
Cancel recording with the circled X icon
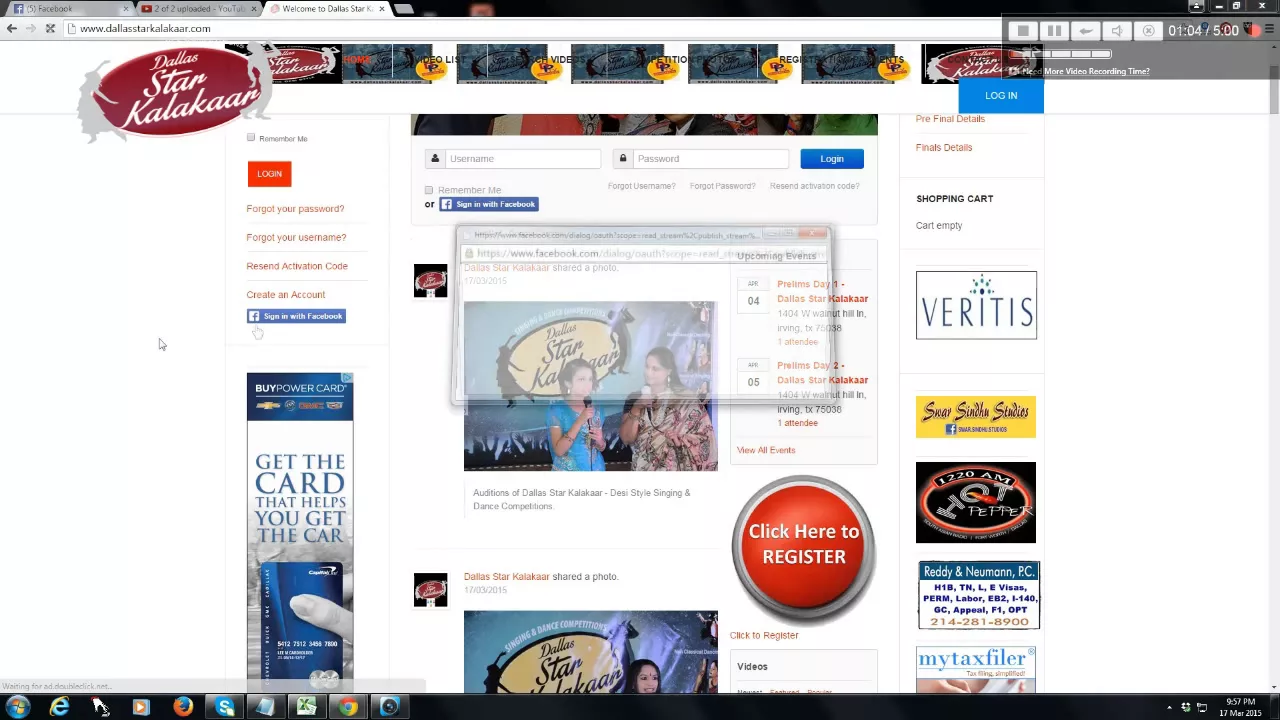(x=1148, y=31)
